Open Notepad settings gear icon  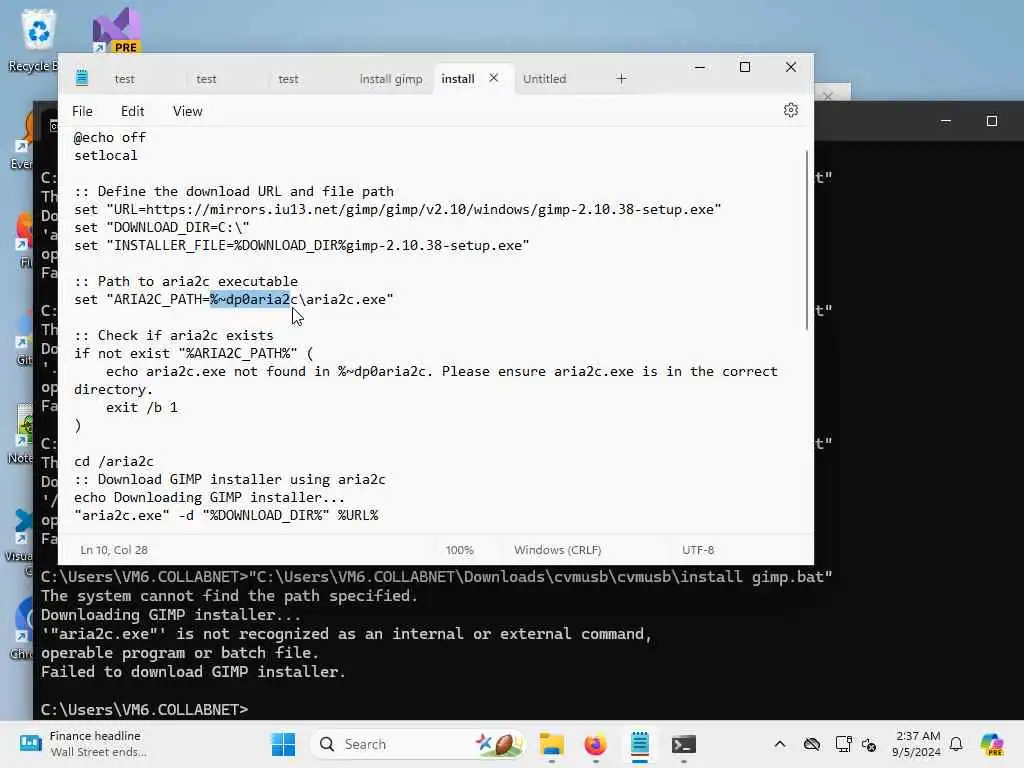point(790,110)
